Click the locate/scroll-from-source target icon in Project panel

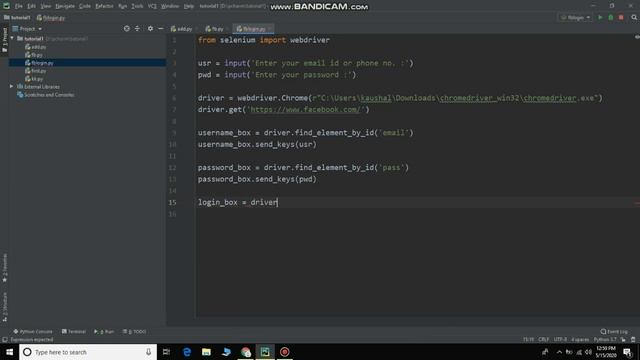127,29
